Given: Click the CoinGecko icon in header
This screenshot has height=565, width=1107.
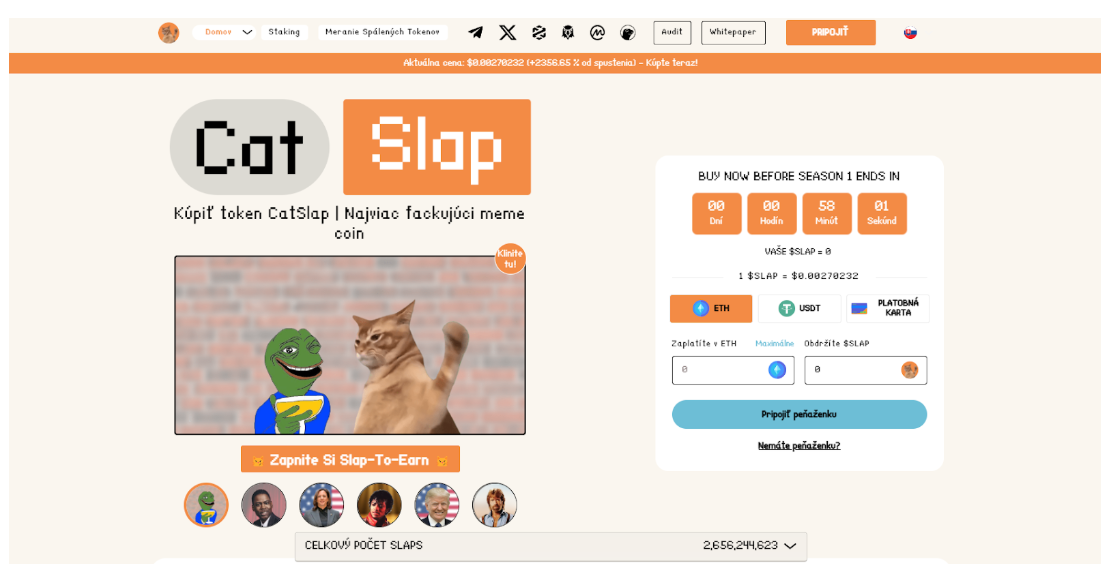Looking at the screenshot, I should point(628,32).
